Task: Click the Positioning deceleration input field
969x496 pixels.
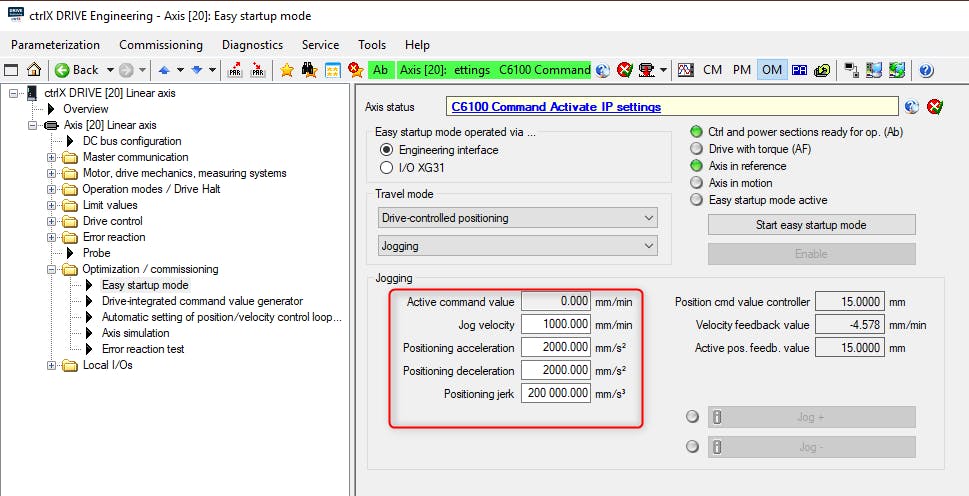Action: click(556, 370)
